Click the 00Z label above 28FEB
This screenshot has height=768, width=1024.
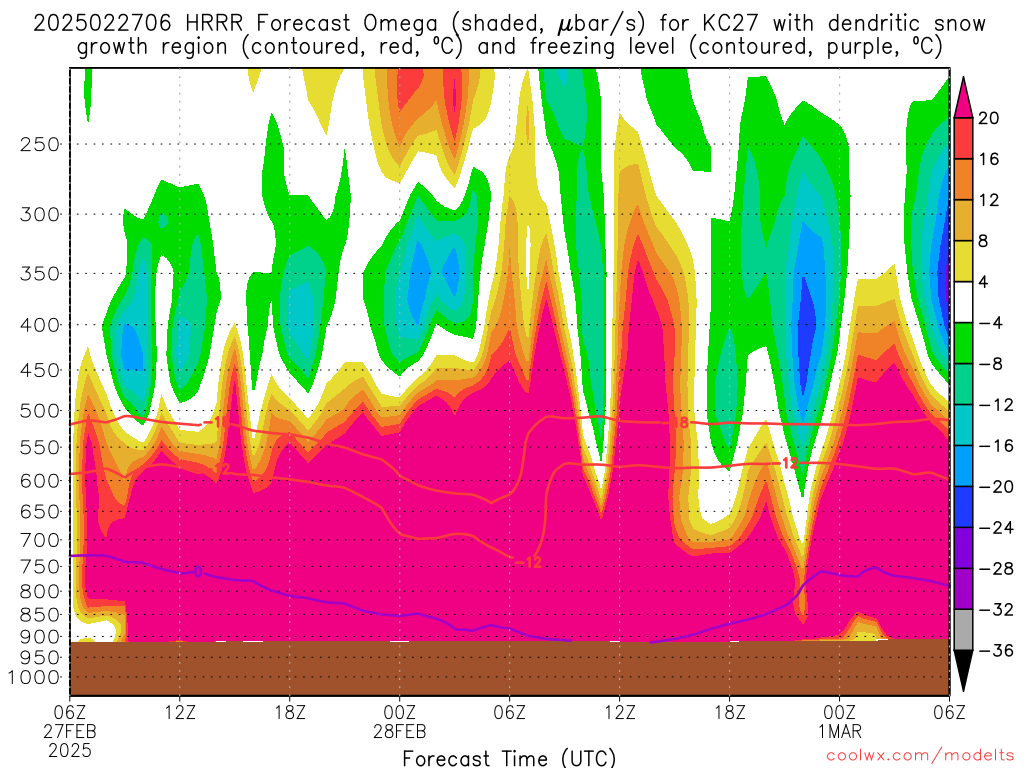[399, 712]
